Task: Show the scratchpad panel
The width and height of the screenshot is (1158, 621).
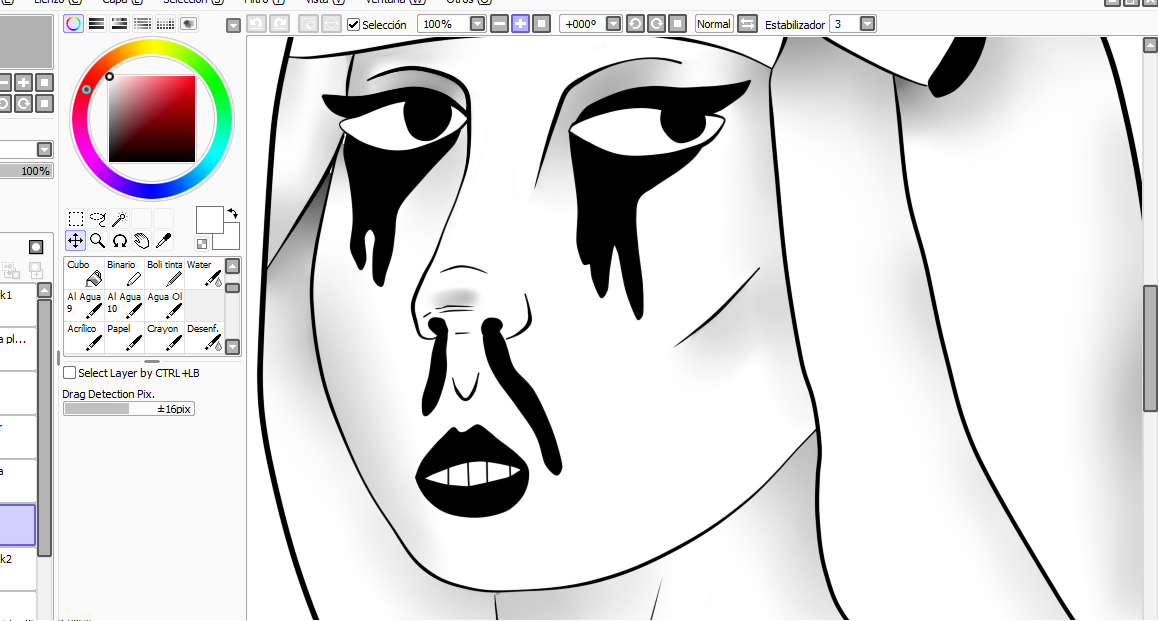Action: click(188, 24)
